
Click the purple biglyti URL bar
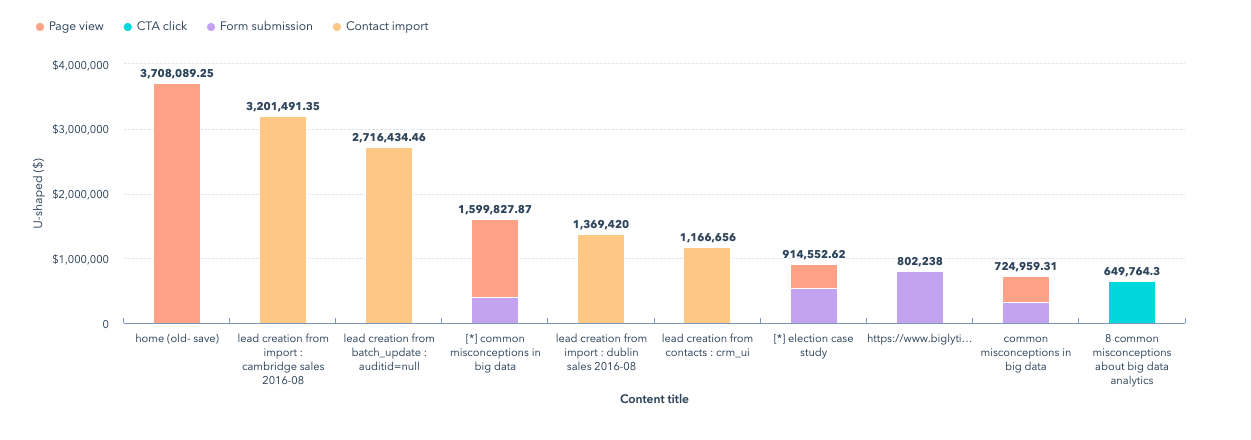(919, 298)
